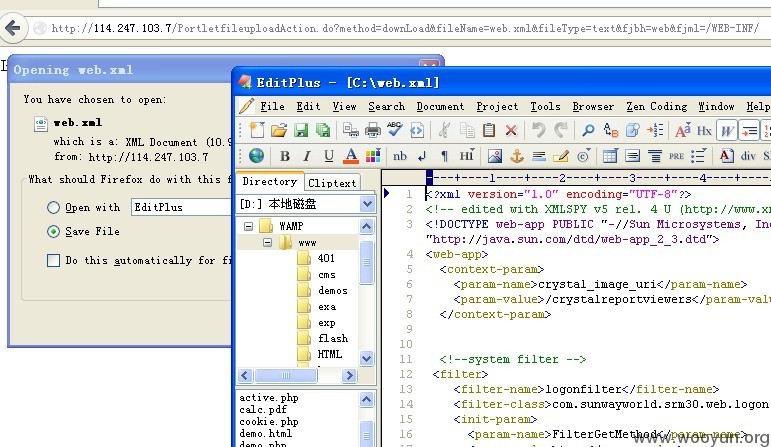
Task: Paste using the clipboard icon
Action: tap(489, 130)
